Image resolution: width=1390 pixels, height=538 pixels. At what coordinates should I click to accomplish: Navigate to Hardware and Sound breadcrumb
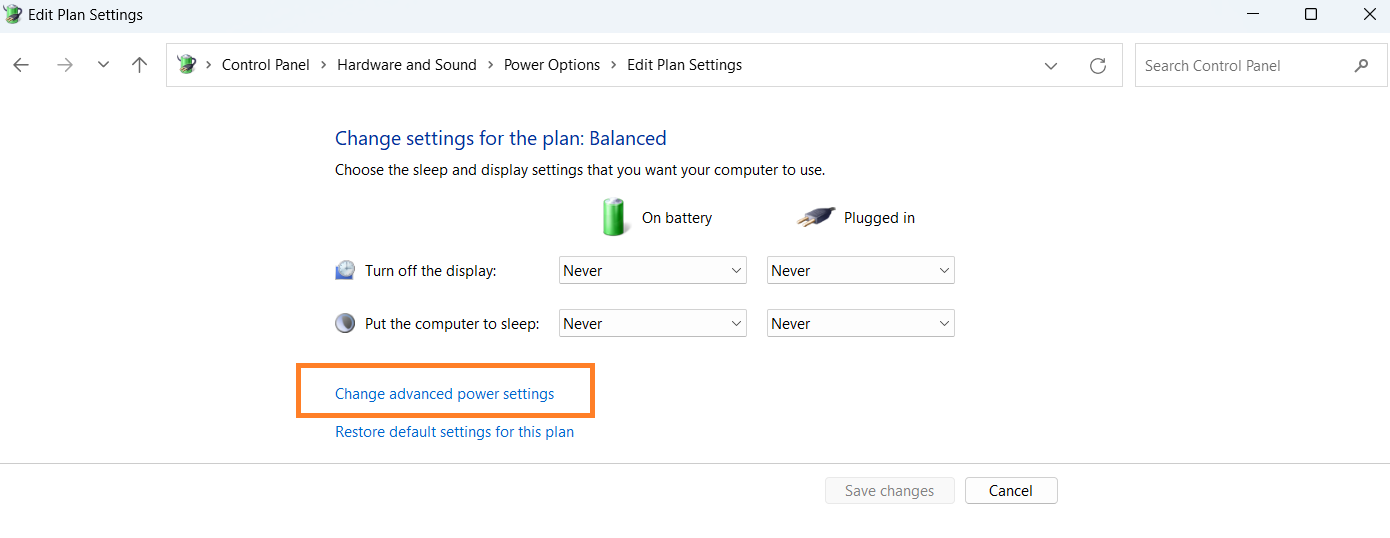point(406,65)
